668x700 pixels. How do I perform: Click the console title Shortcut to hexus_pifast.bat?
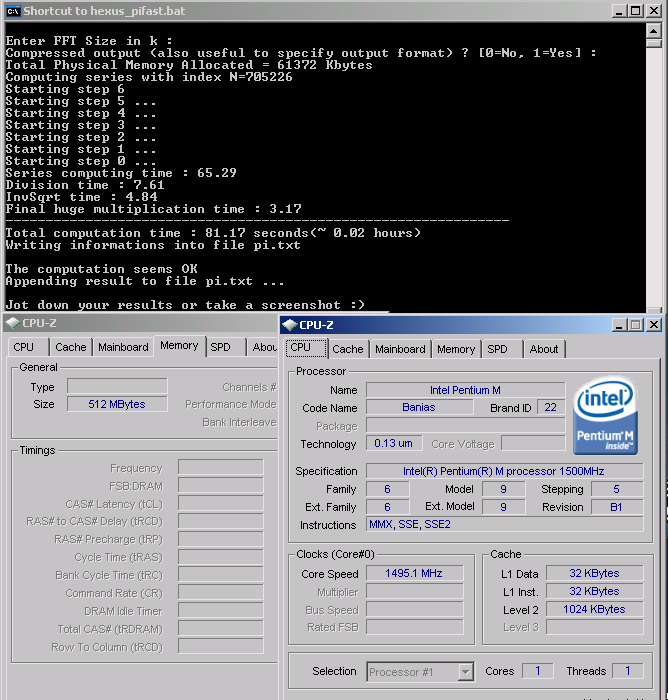[104, 11]
